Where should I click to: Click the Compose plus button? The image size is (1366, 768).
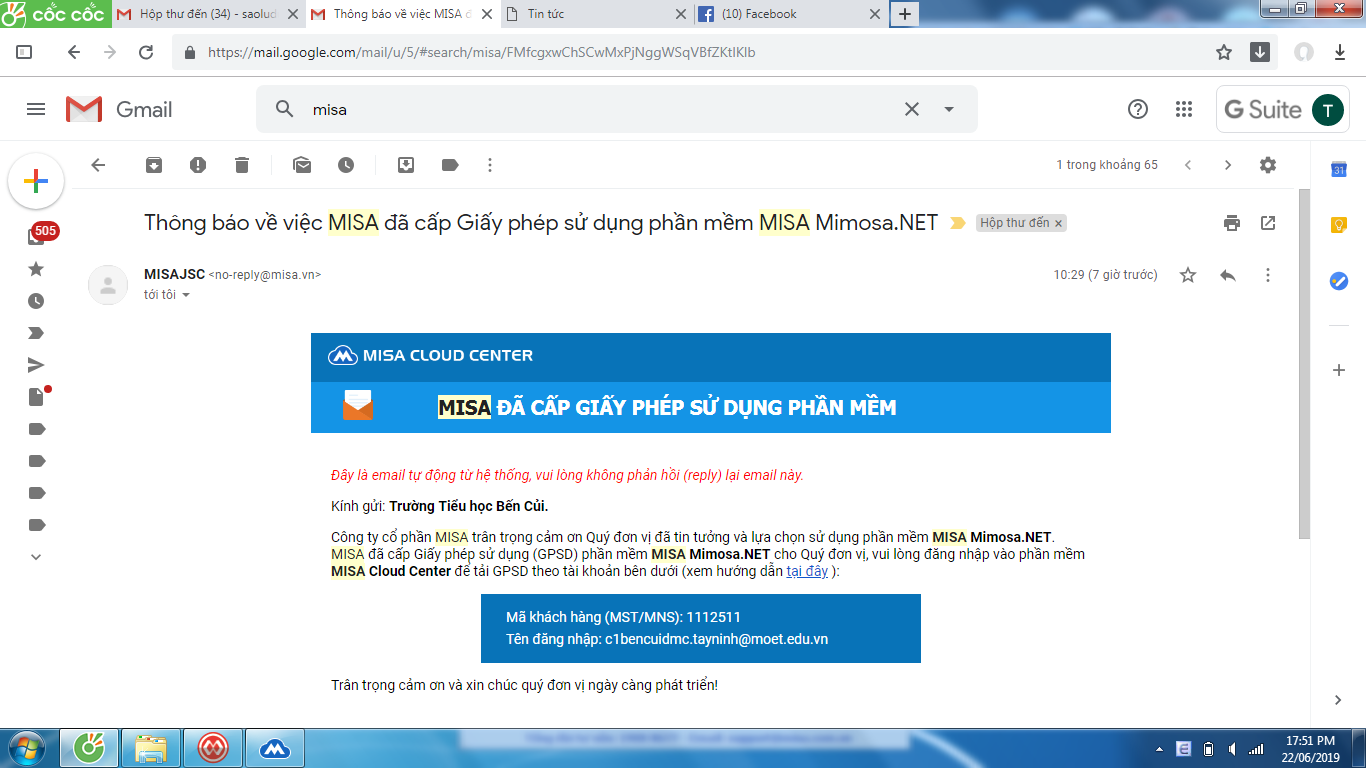tap(36, 181)
